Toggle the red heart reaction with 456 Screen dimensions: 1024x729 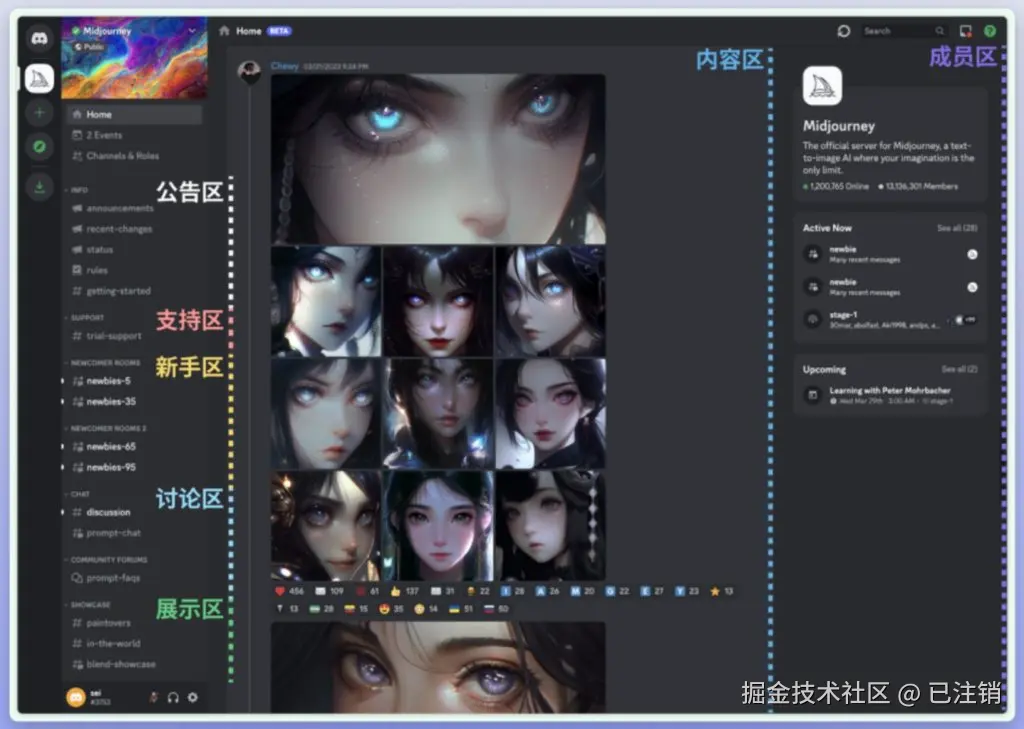[289, 591]
